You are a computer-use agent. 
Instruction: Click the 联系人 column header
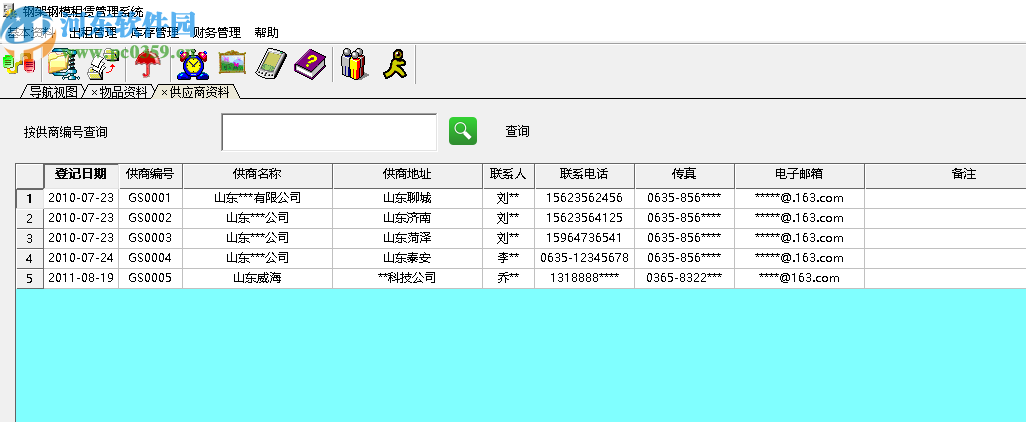pos(508,174)
